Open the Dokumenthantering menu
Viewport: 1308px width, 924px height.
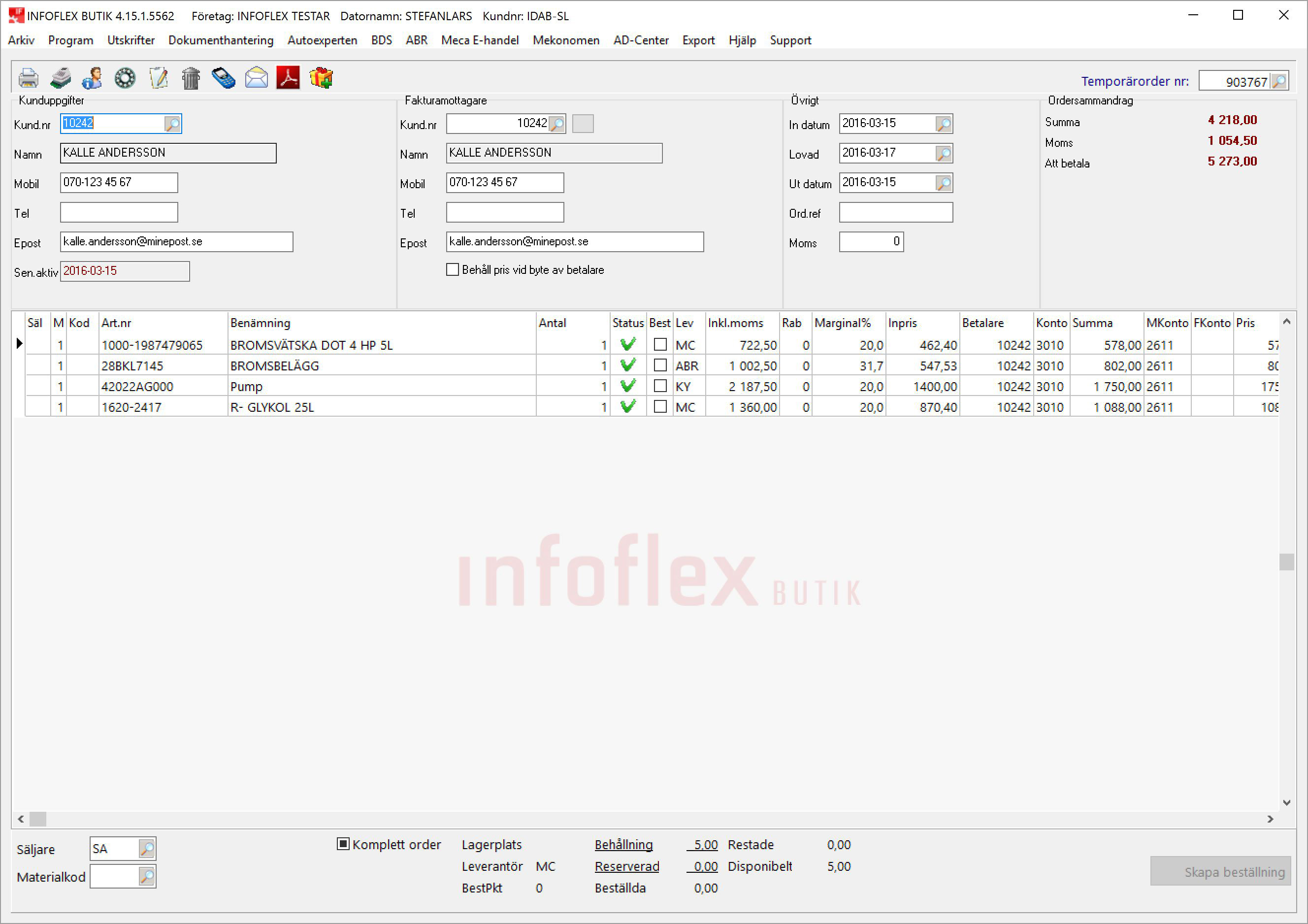221,40
